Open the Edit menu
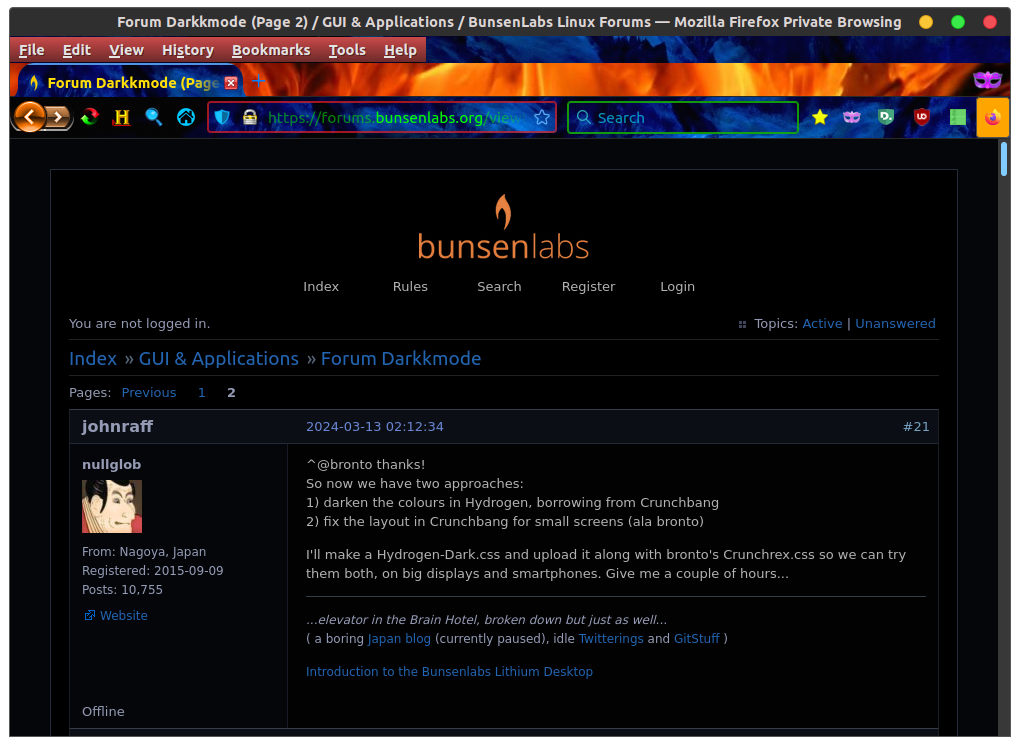1020x746 pixels. click(76, 50)
